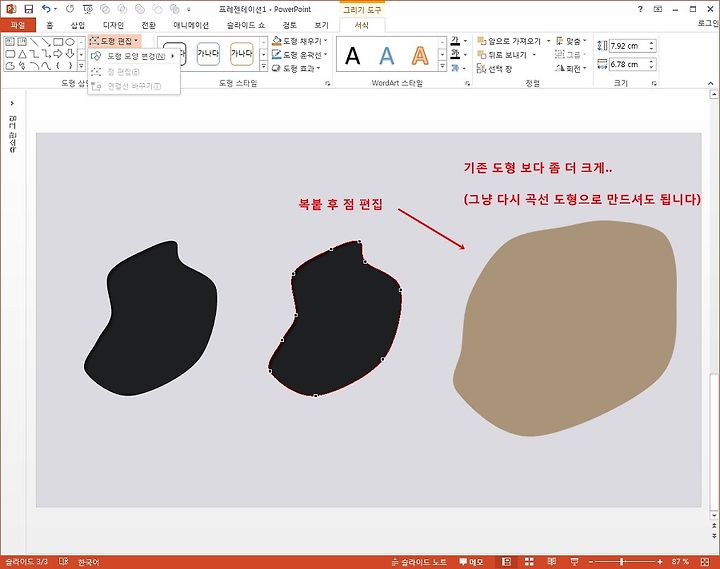Expand the shape styles gallery
Viewport: 720px width, 569px height.
[264, 67]
